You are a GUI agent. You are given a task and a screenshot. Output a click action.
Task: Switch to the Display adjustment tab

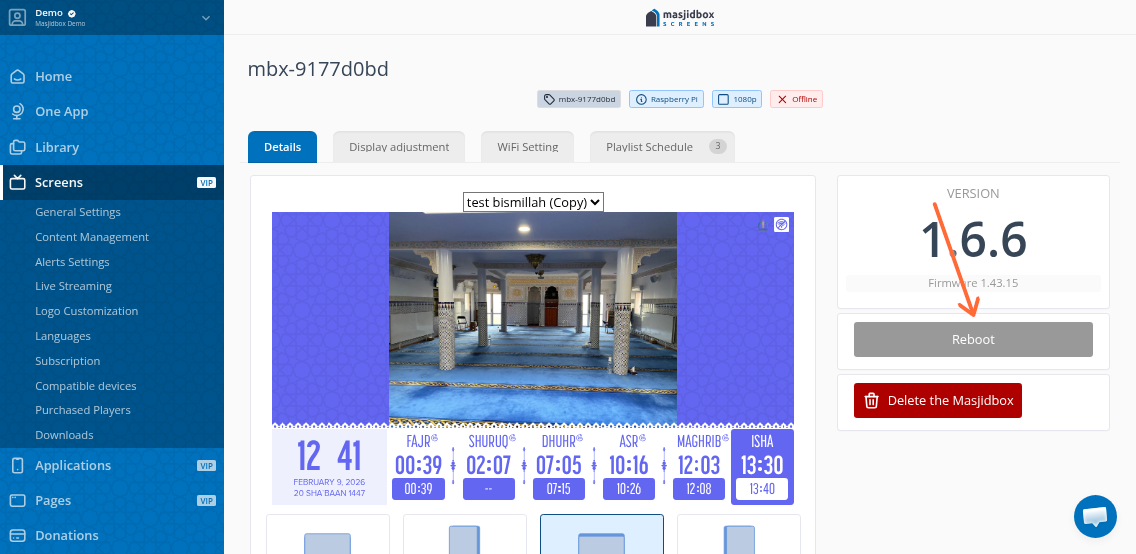(x=399, y=147)
